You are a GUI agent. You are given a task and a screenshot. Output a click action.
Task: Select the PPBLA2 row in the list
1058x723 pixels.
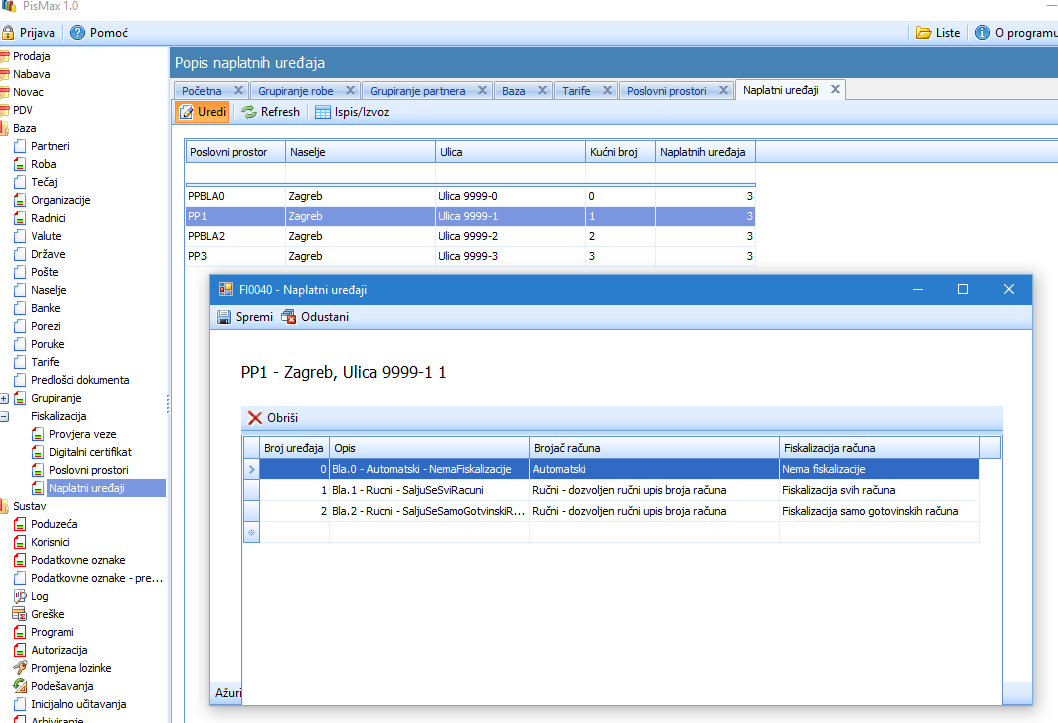tap(470, 236)
